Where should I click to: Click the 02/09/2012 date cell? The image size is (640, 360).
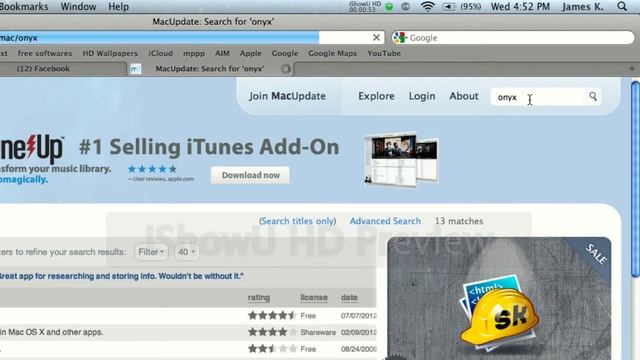[x=358, y=332]
